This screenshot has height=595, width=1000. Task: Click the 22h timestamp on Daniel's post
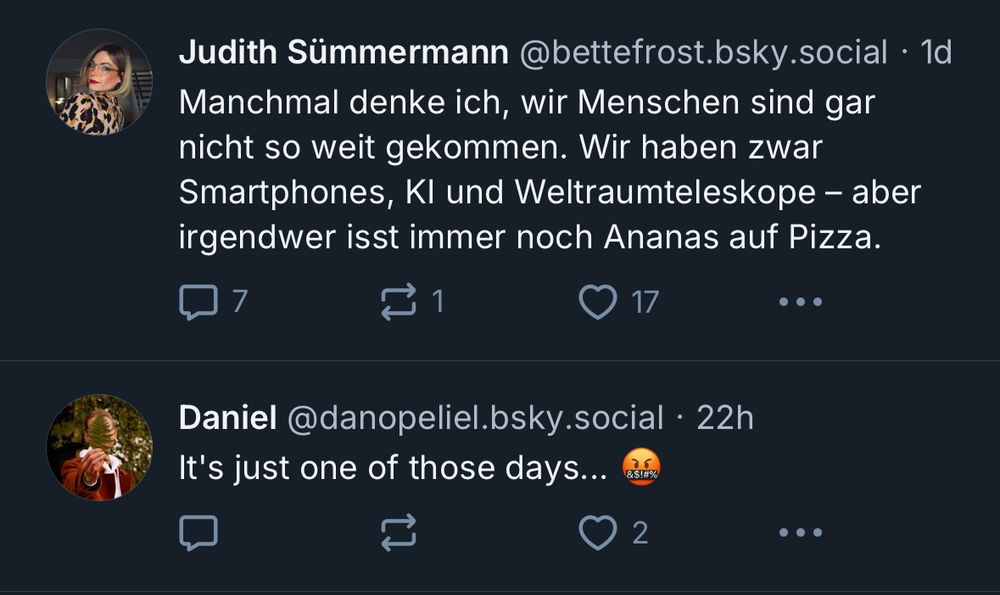(x=725, y=418)
